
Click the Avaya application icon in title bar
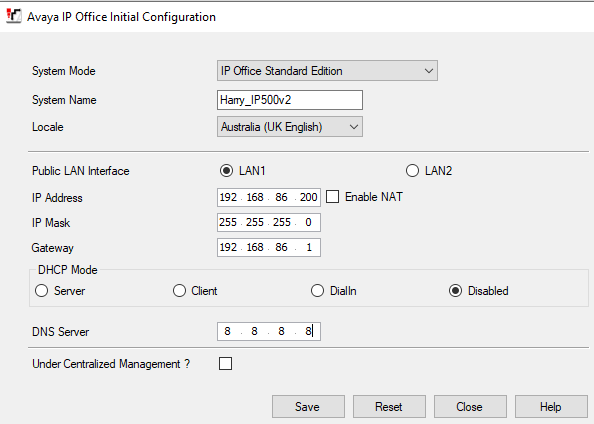click(x=14, y=16)
